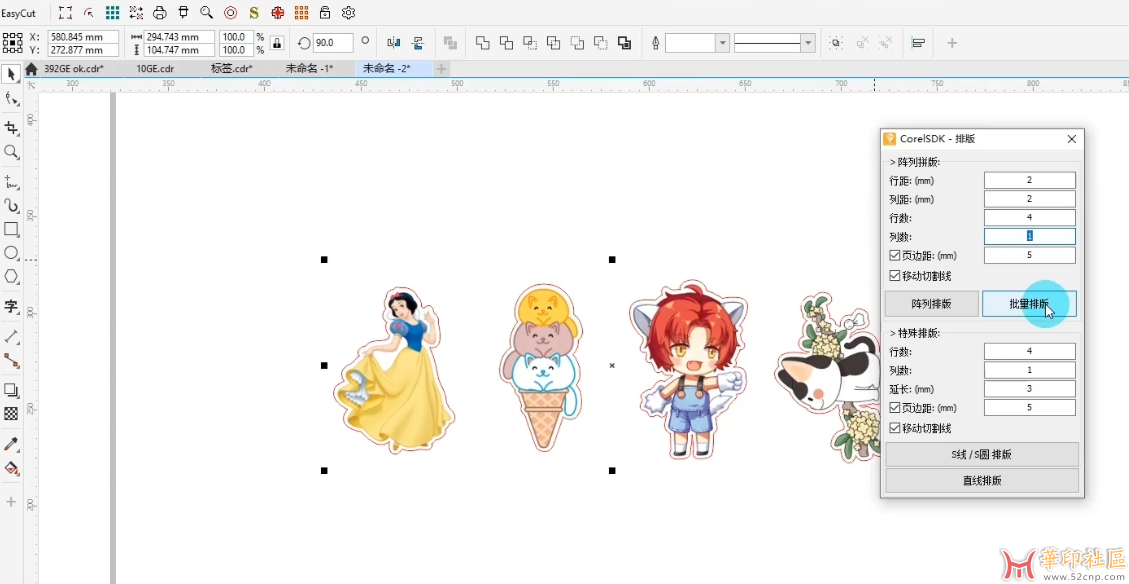Viewport: 1129px width, 584px height.
Task: Select the Zoom tool in toolbox
Action: (11, 152)
